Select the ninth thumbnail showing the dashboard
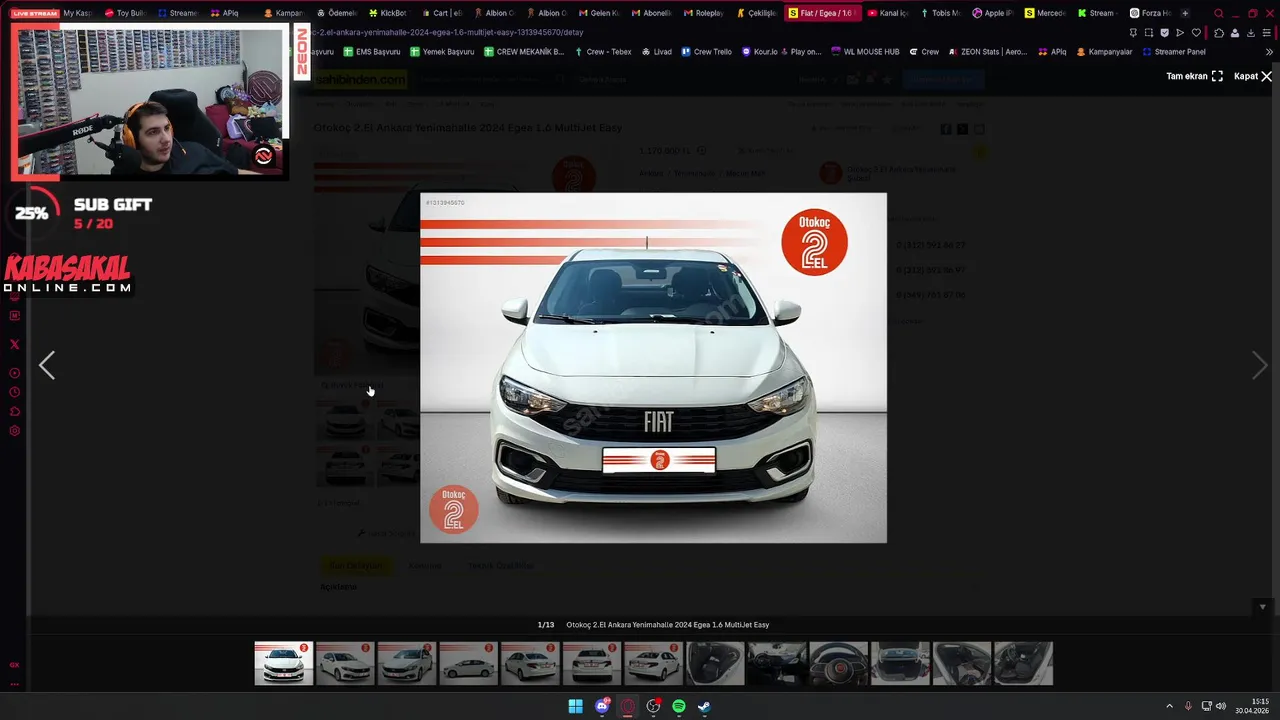 click(x=776, y=663)
